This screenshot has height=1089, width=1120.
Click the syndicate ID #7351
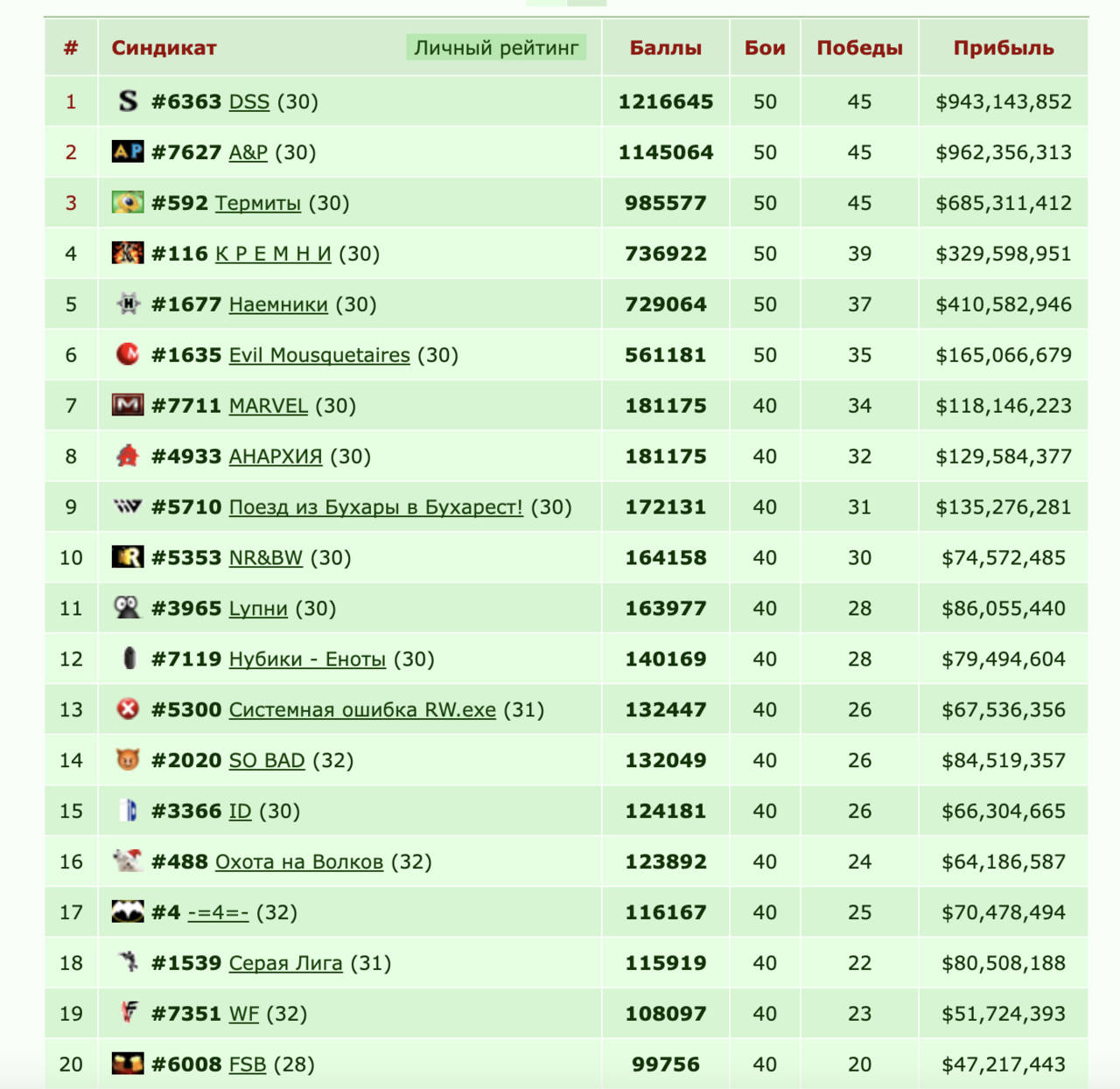coord(186,1015)
